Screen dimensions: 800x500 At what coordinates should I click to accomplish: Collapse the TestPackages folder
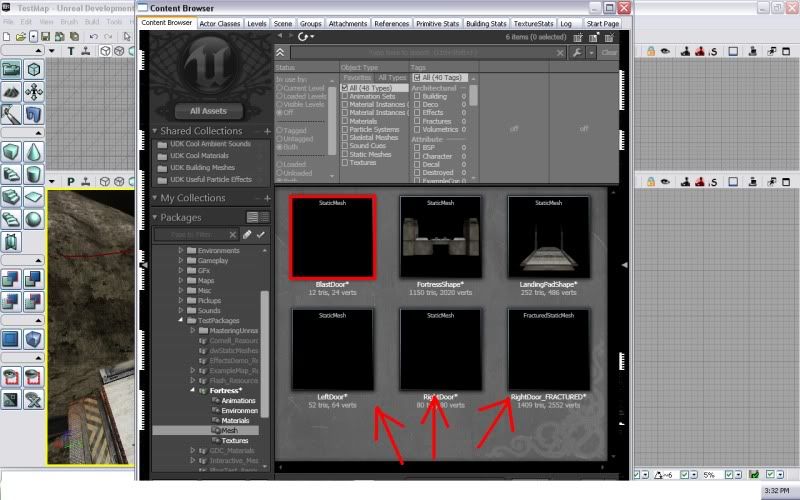[x=181, y=320]
